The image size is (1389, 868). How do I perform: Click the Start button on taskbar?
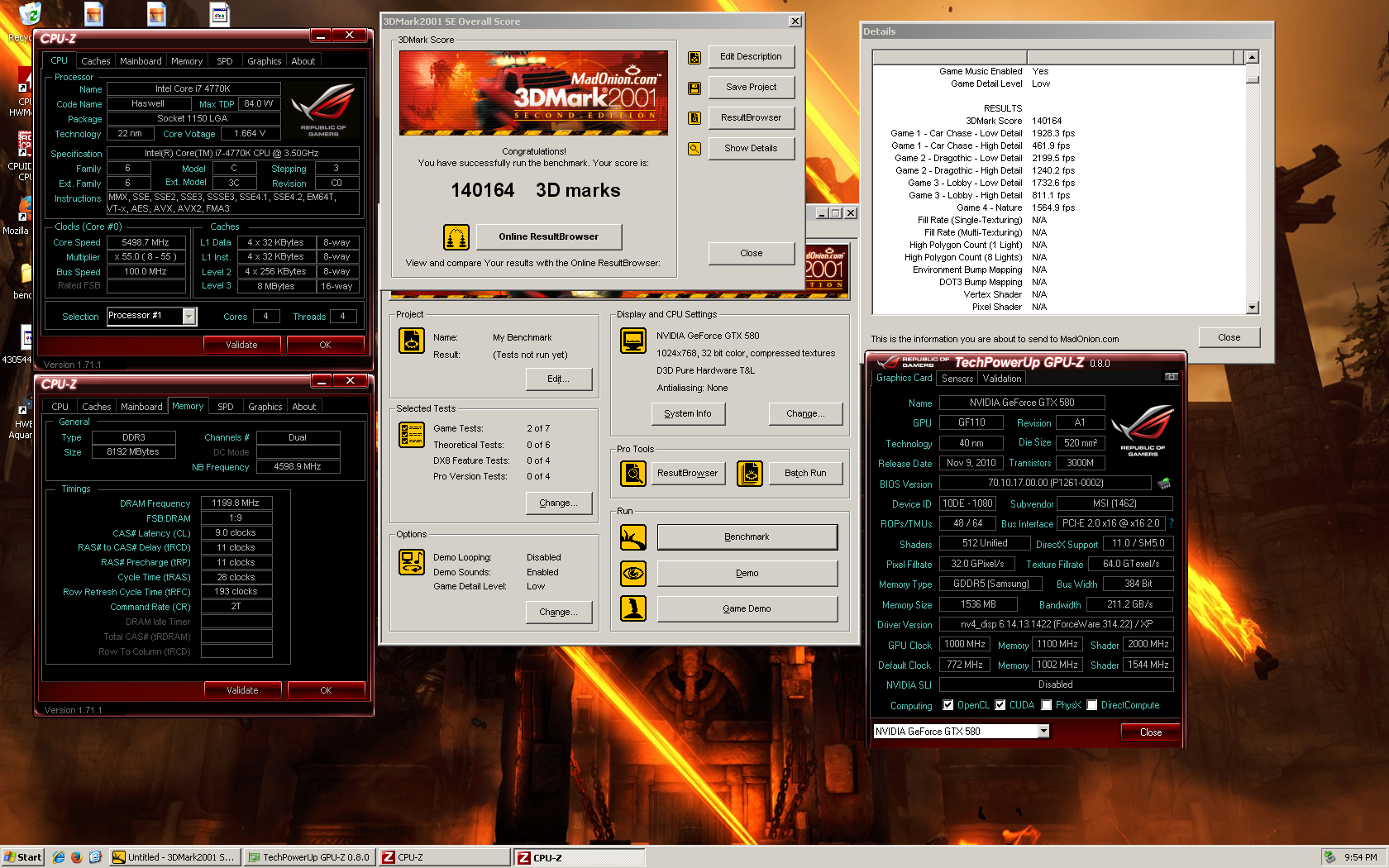click(23, 857)
